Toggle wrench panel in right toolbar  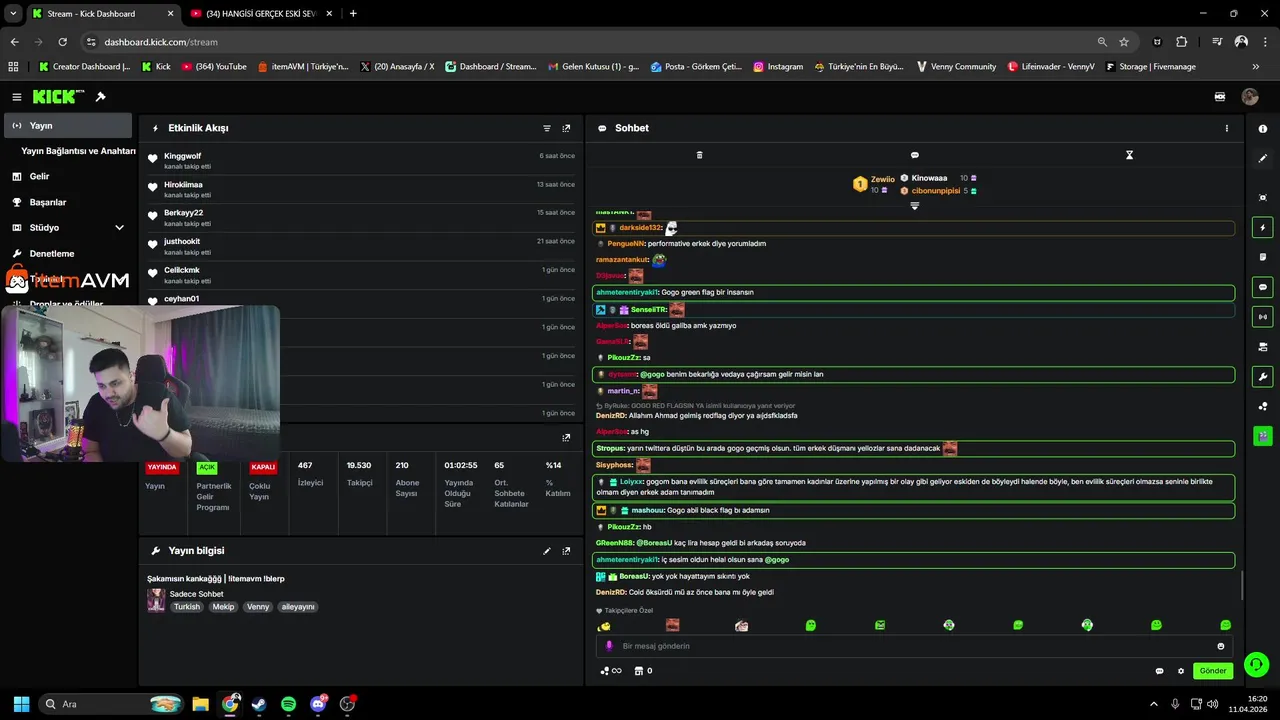[1263, 377]
